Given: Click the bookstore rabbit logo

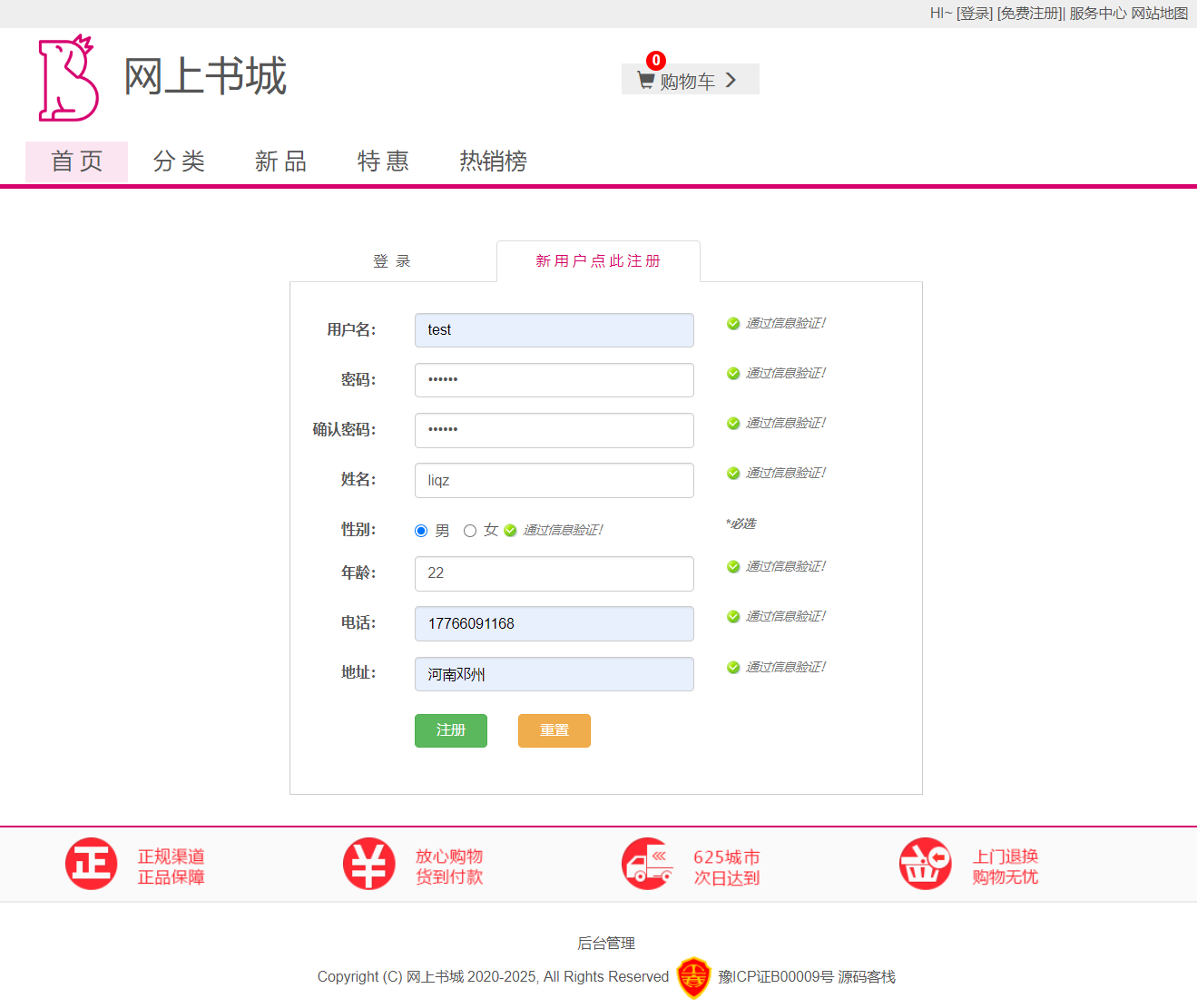Looking at the screenshot, I should point(68,78).
